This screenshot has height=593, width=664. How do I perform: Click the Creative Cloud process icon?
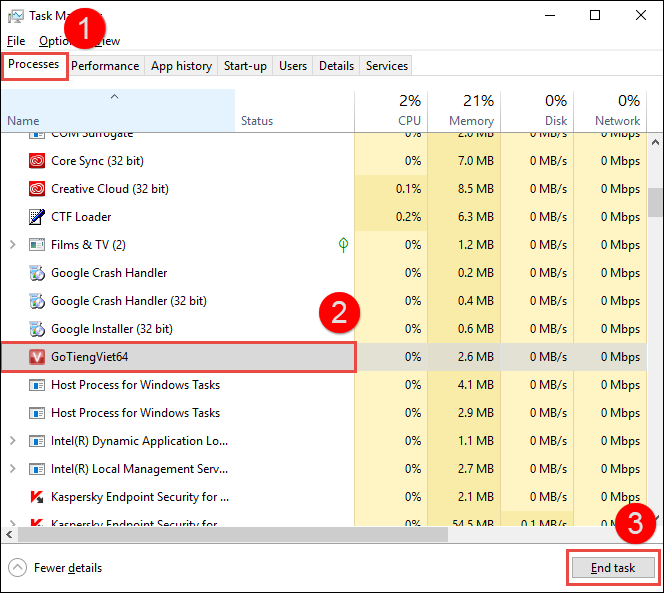click(x=37, y=189)
